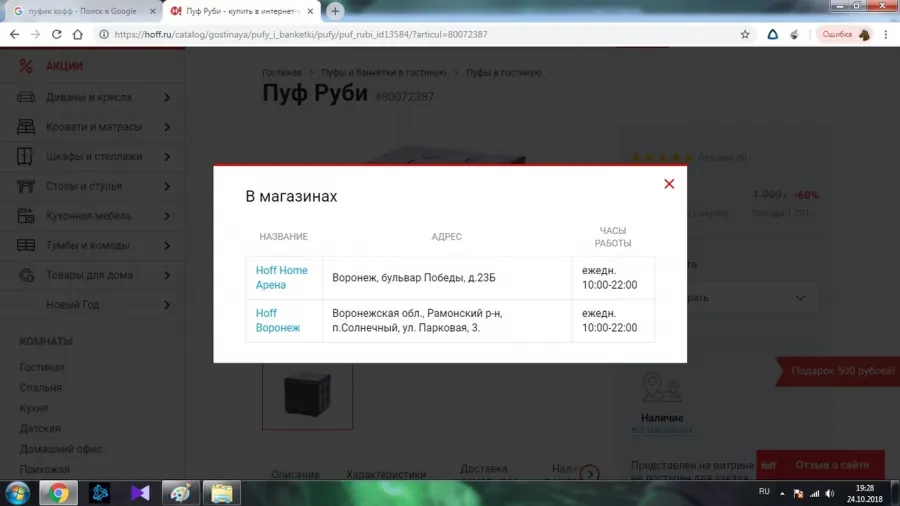Expand the 'Кровати и матрасы' chevron
This screenshot has width=900, height=506.
click(x=167, y=127)
